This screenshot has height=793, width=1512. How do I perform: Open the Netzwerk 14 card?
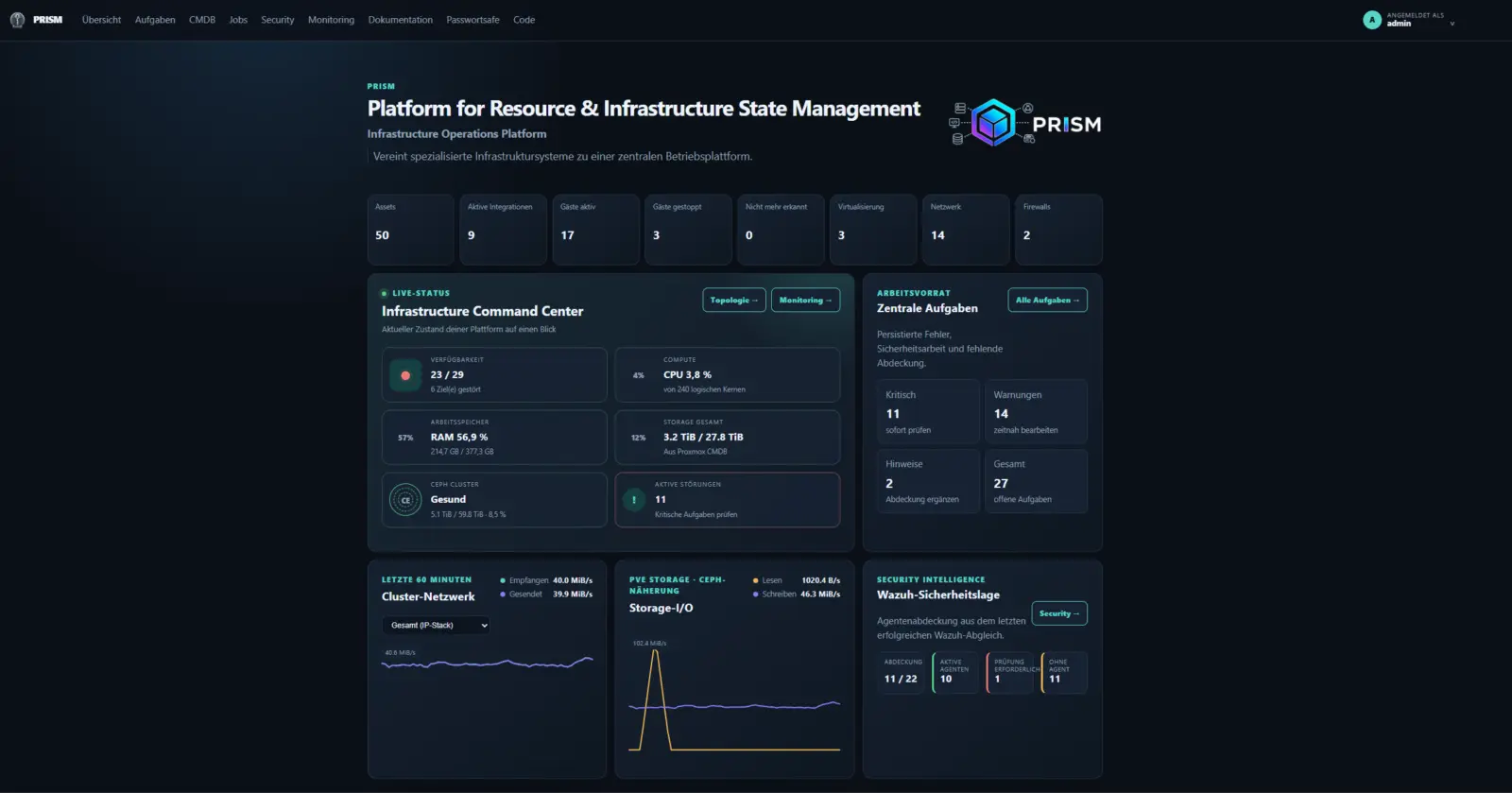click(967, 230)
